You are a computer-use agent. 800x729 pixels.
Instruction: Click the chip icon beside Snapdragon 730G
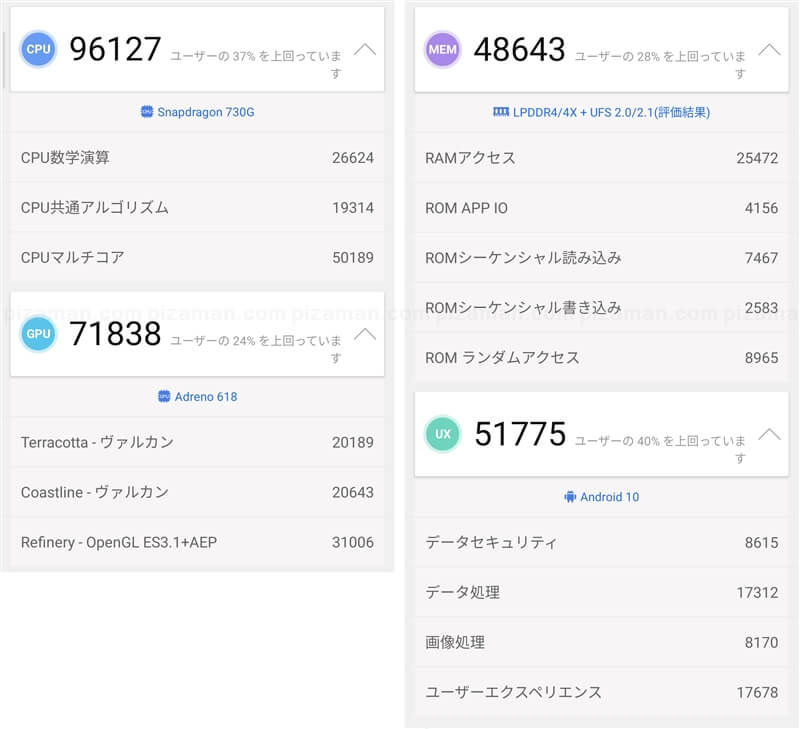pyautogui.click(x=147, y=112)
